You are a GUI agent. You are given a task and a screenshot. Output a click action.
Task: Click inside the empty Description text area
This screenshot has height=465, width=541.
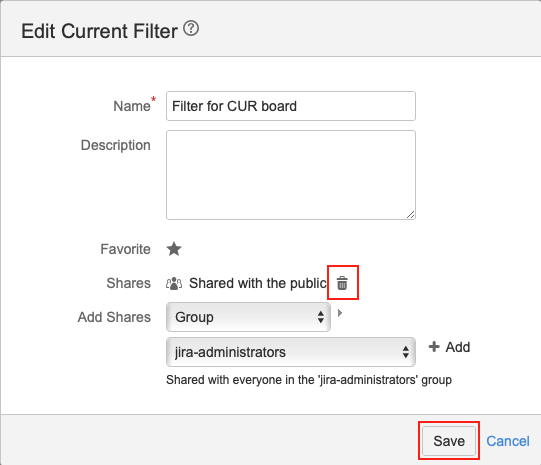291,175
